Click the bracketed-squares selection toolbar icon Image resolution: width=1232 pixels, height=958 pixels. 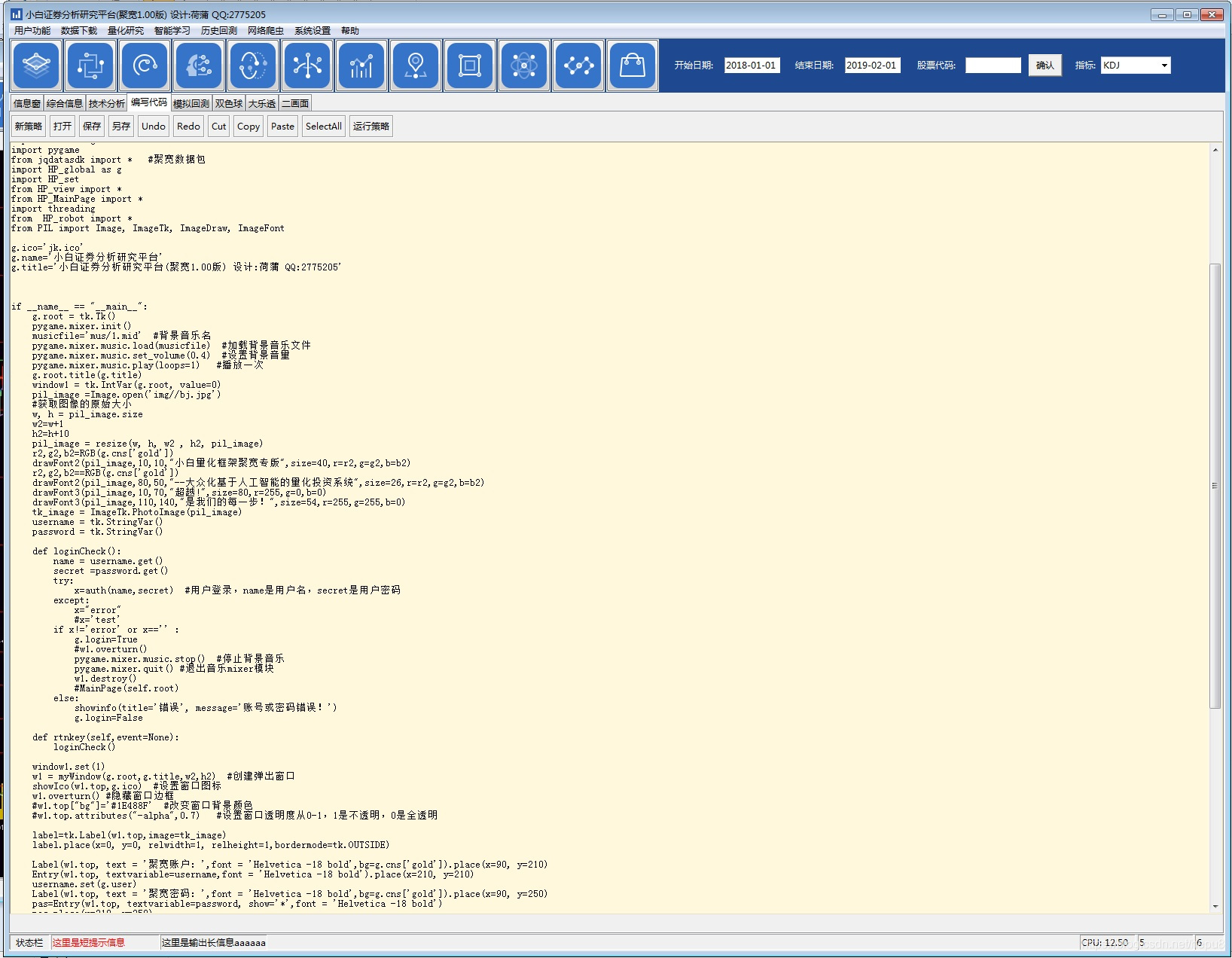click(x=90, y=66)
